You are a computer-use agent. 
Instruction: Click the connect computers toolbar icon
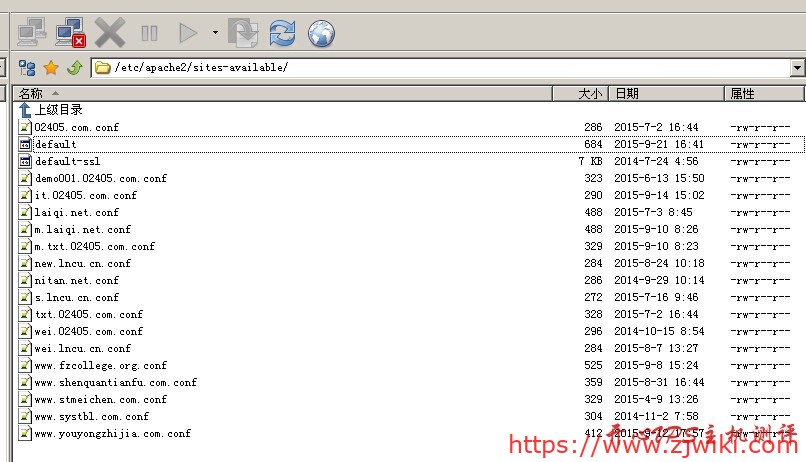pos(31,33)
